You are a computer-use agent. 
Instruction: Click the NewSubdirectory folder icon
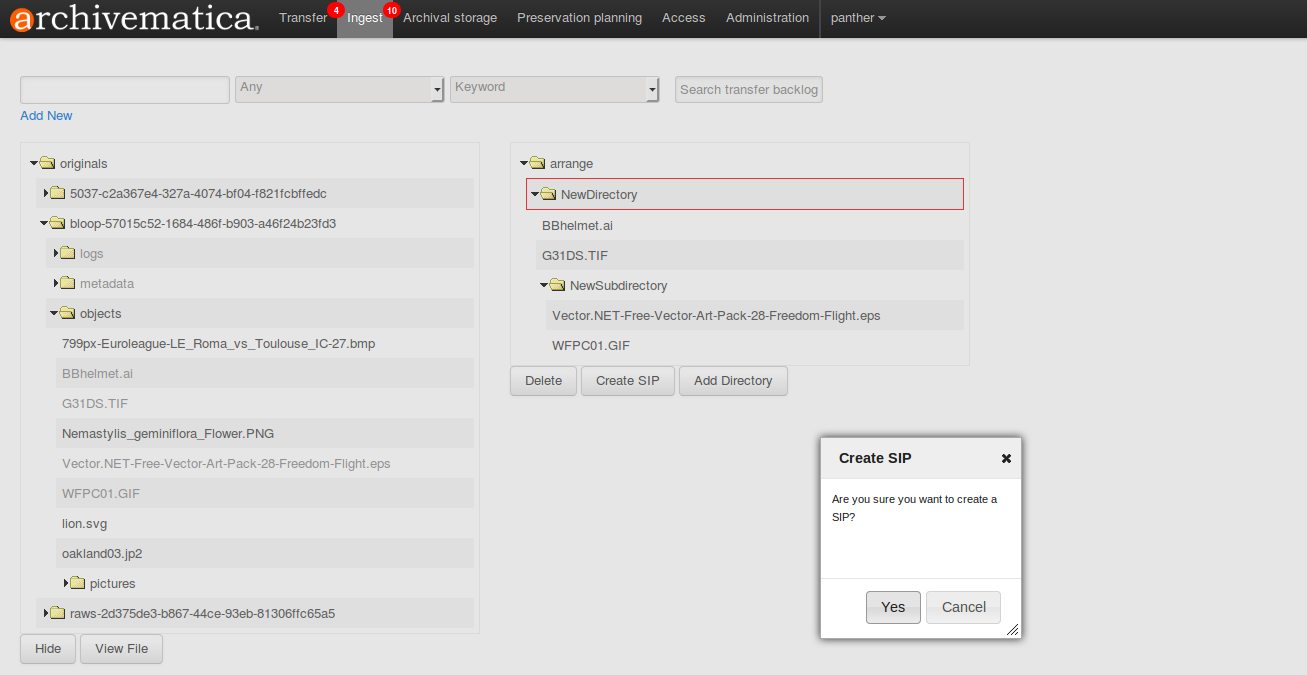557,285
